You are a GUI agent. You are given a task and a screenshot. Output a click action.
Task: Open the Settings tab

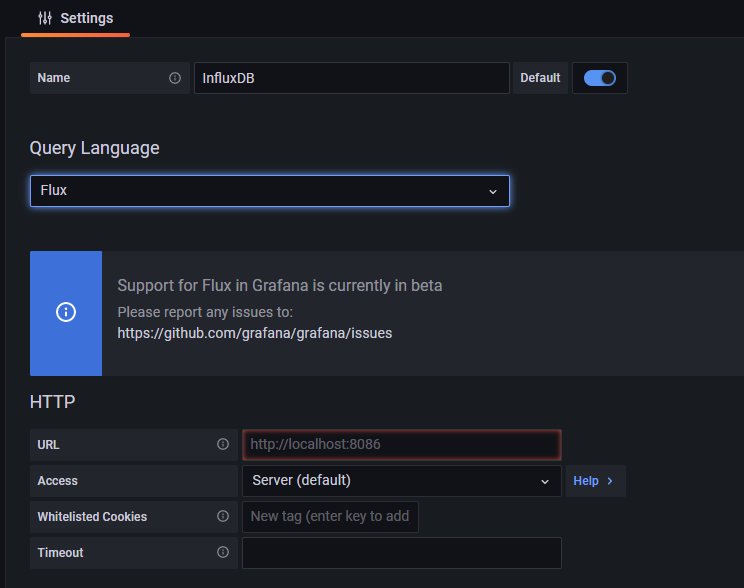pyautogui.click(x=75, y=18)
